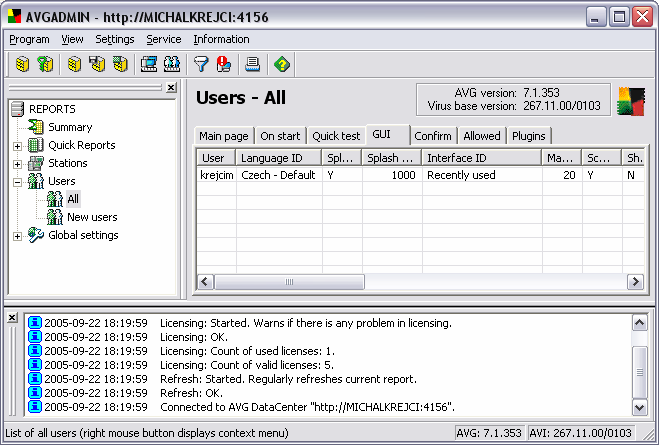Sort by Language ID column header
This screenshot has height=445, width=659.
click(279, 158)
